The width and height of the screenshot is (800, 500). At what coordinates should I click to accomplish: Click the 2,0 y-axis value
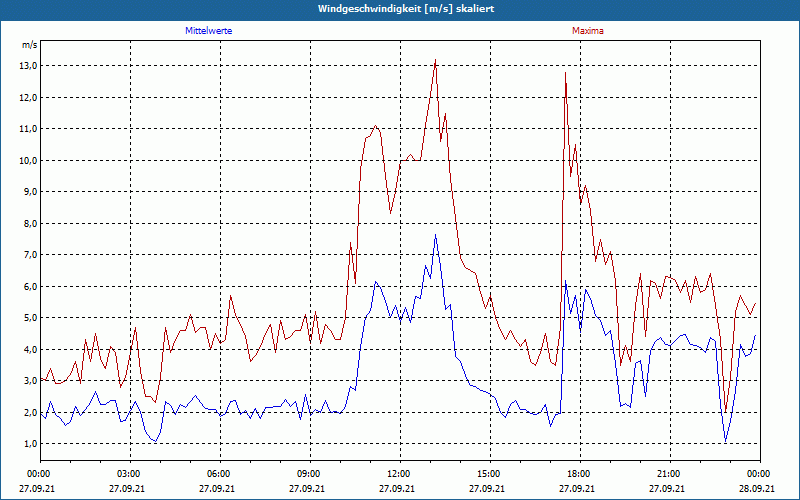pos(30,412)
